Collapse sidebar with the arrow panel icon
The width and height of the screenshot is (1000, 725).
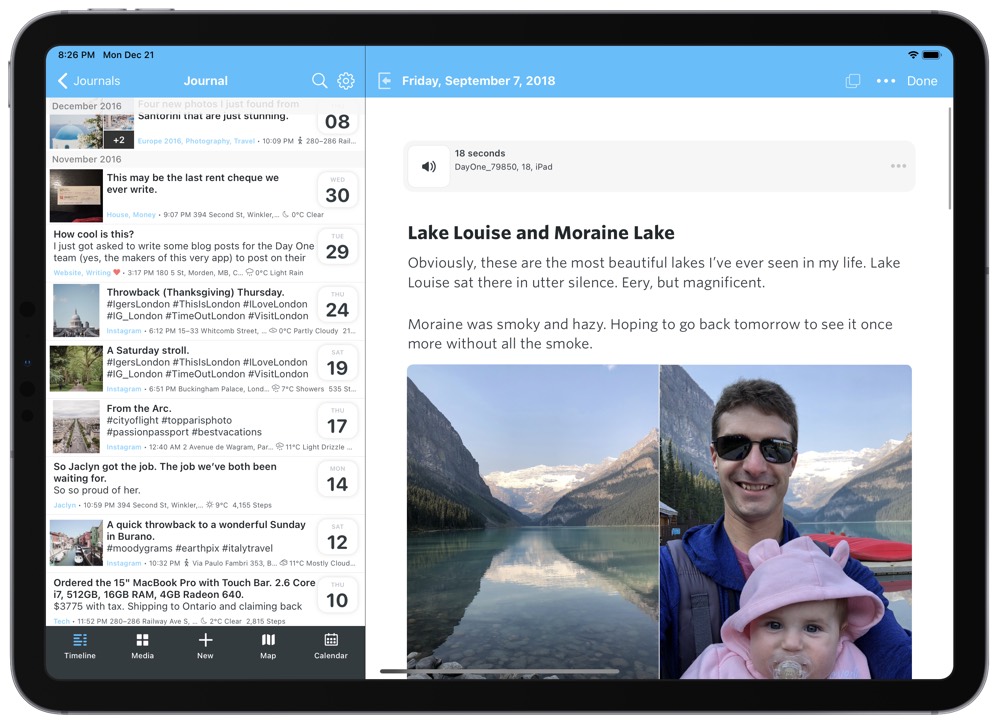click(385, 81)
